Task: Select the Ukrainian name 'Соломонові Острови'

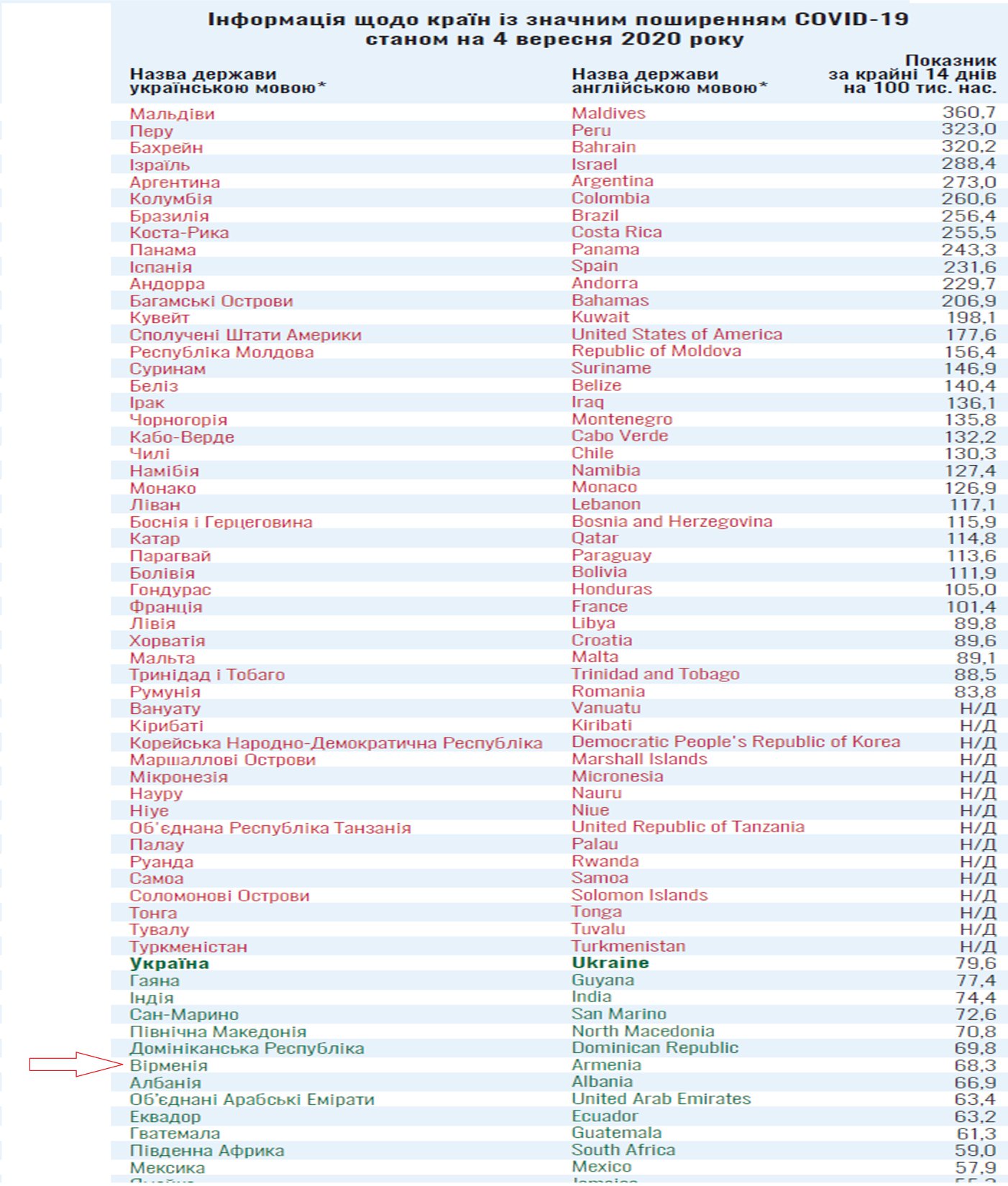Action: [x=219, y=896]
